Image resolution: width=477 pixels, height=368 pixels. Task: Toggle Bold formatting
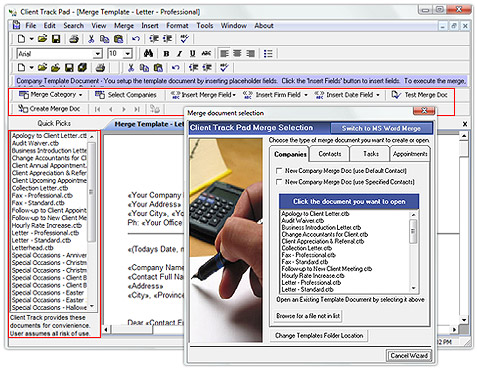(166, 54)
